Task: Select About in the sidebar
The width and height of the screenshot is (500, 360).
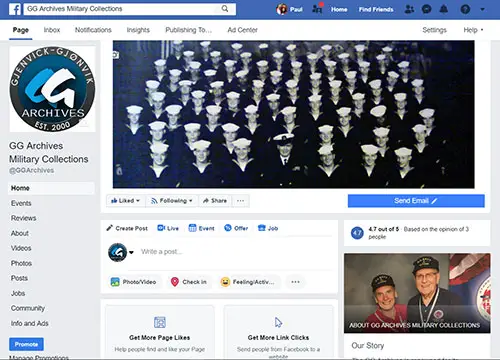Action: (20, 233)
